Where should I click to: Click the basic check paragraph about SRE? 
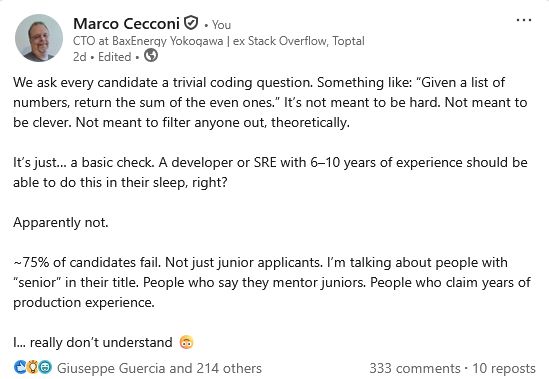270,172
